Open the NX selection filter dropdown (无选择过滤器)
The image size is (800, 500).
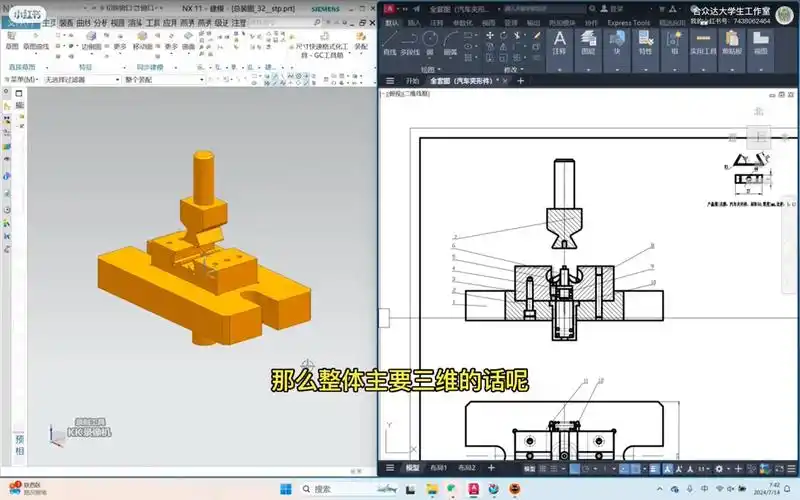(x=82, y=80)
